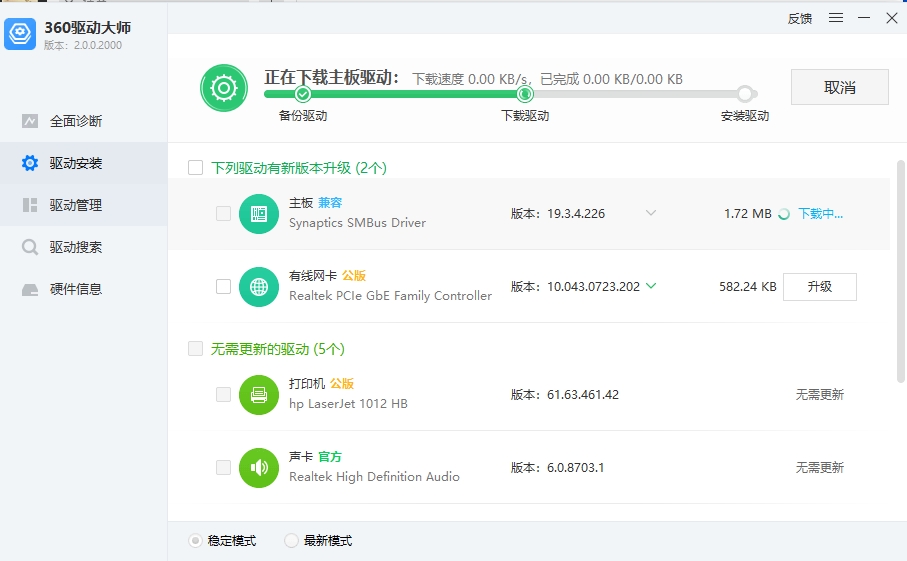Click the Synaptics SMBus Driver name
The width and height of the screenshot is (907, 561).
(357, 223)
